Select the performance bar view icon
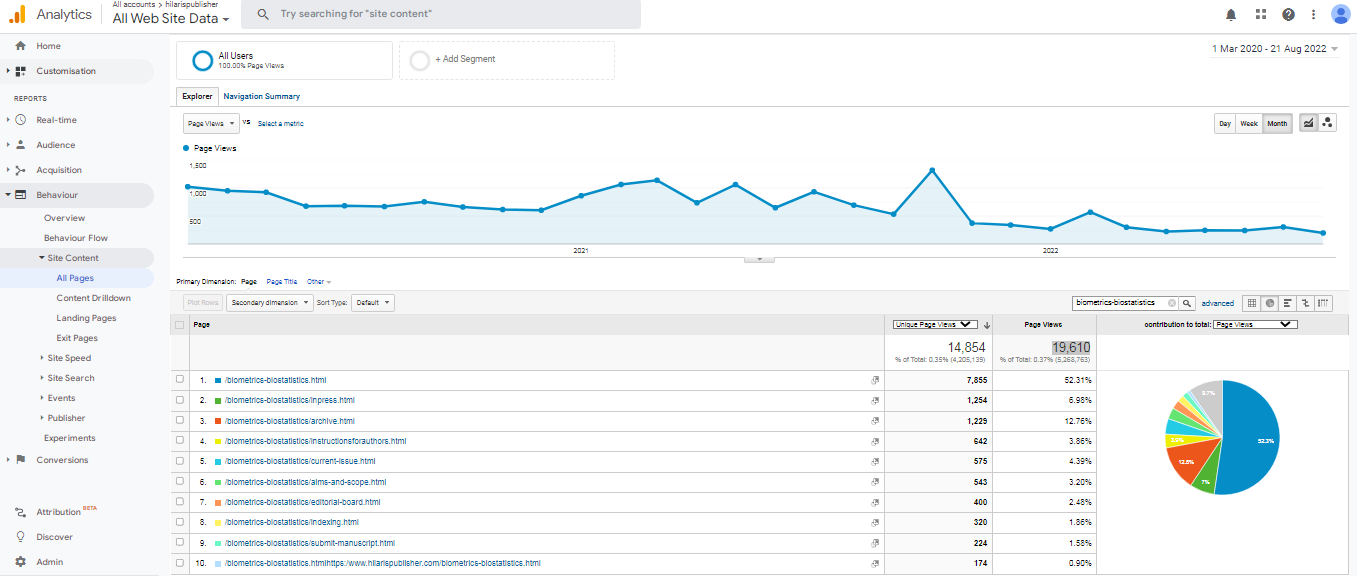 1287,303
